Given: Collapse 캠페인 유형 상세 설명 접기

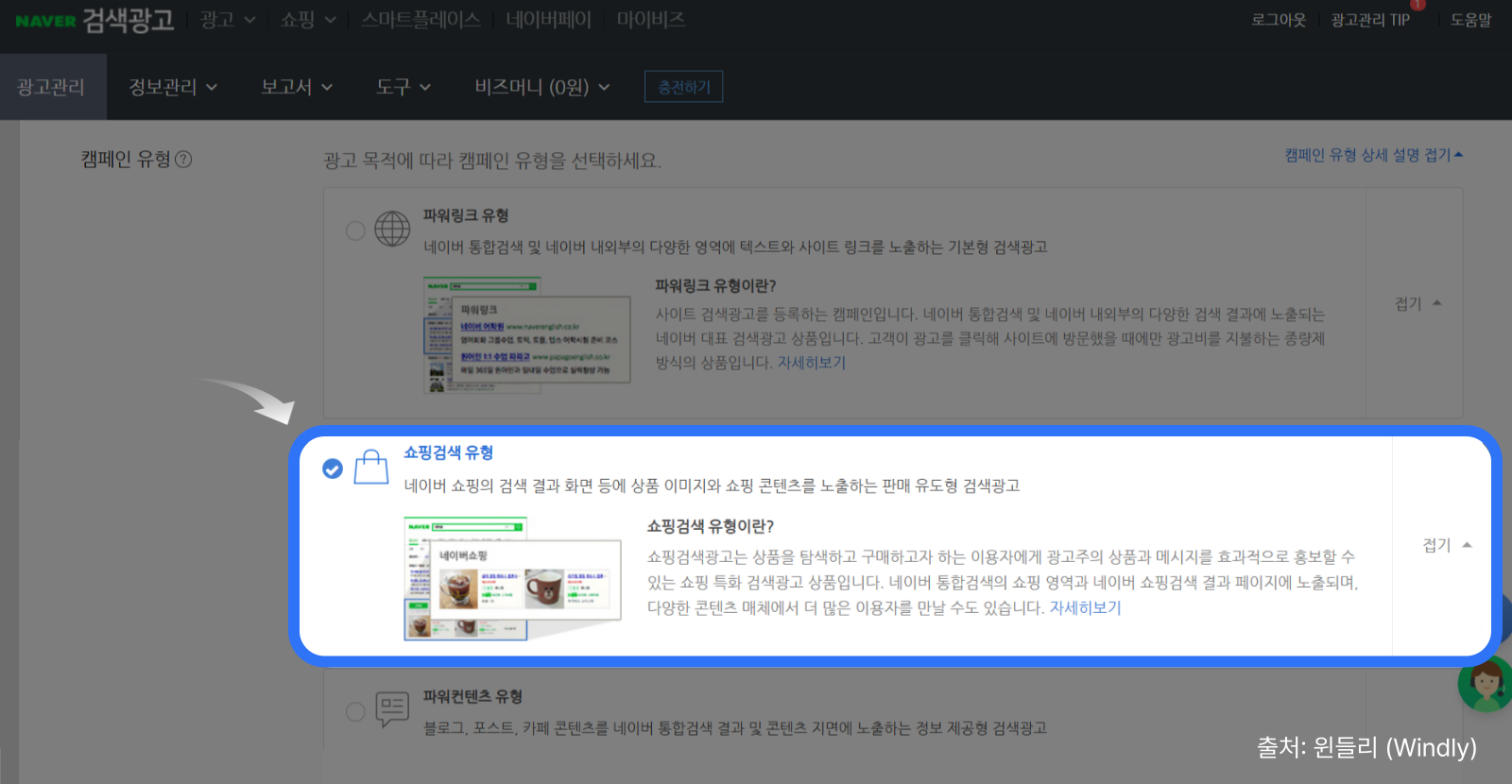Looking at the screenshot, I should coord(1373,155).
